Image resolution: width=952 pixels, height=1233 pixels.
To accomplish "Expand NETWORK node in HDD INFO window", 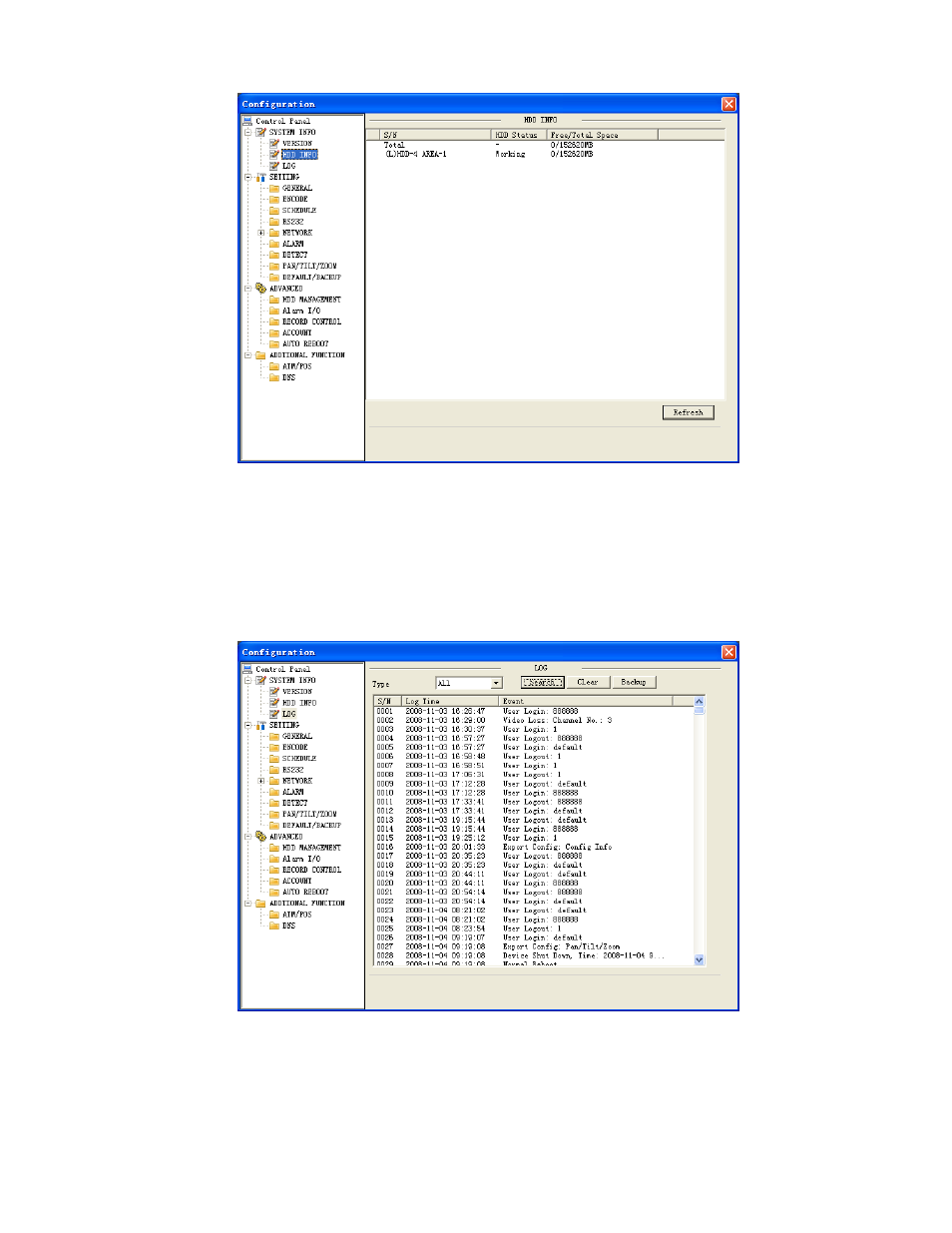I will pos(261,233).
